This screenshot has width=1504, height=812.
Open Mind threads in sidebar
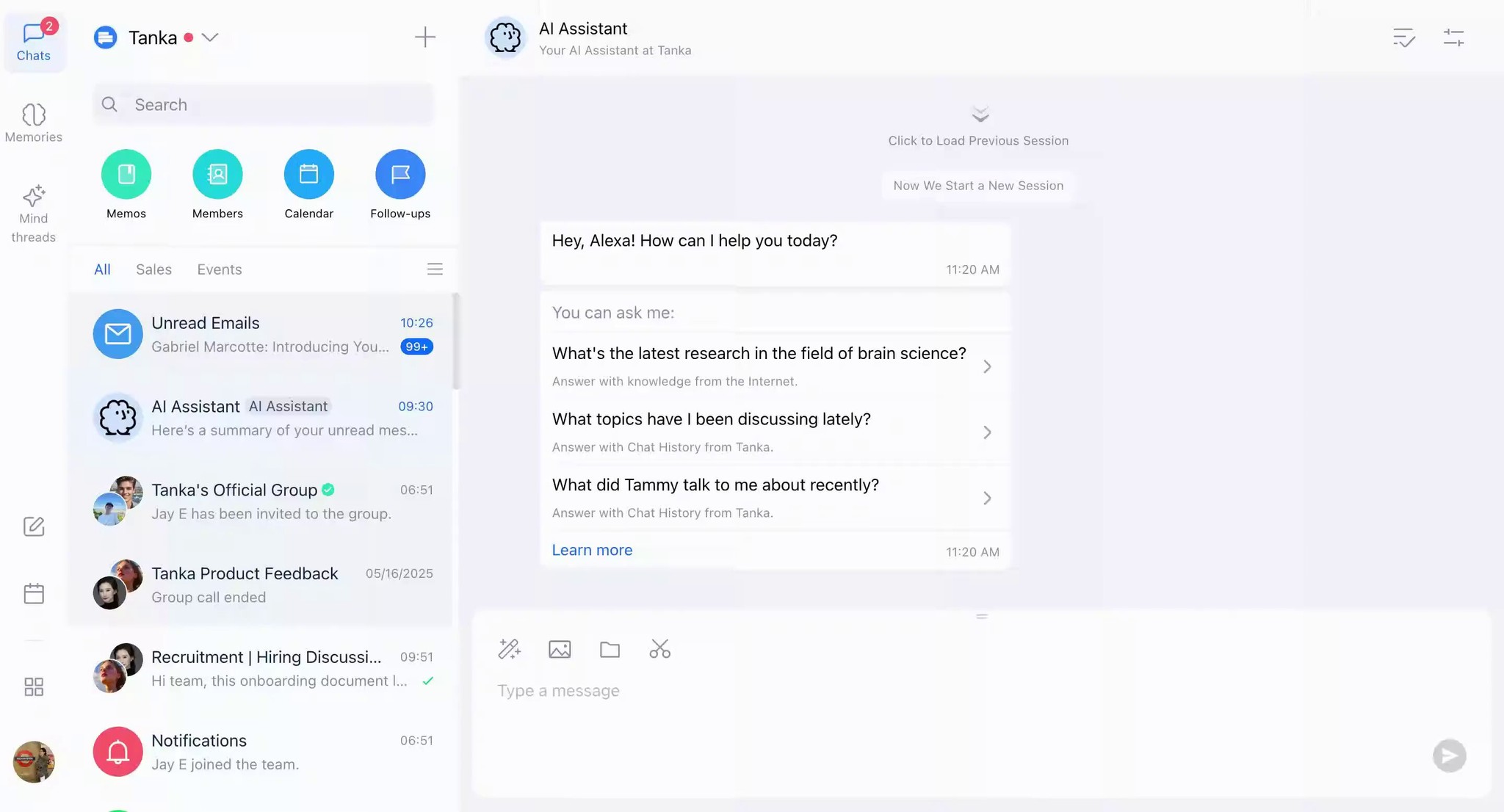click(34, 197)
